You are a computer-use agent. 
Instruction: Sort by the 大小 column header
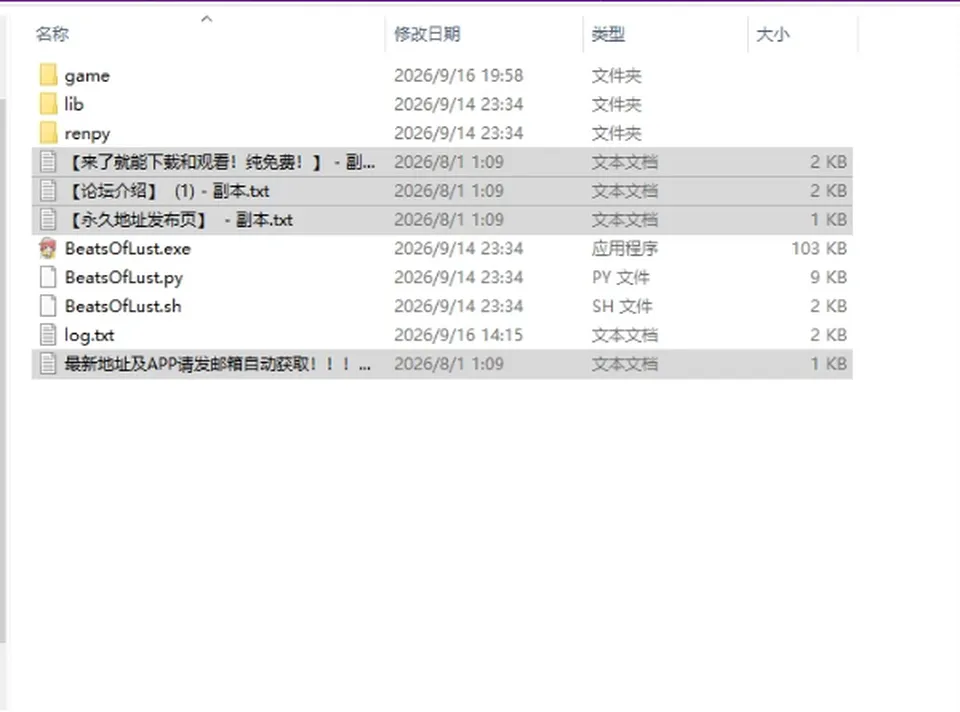pos(773,34)
